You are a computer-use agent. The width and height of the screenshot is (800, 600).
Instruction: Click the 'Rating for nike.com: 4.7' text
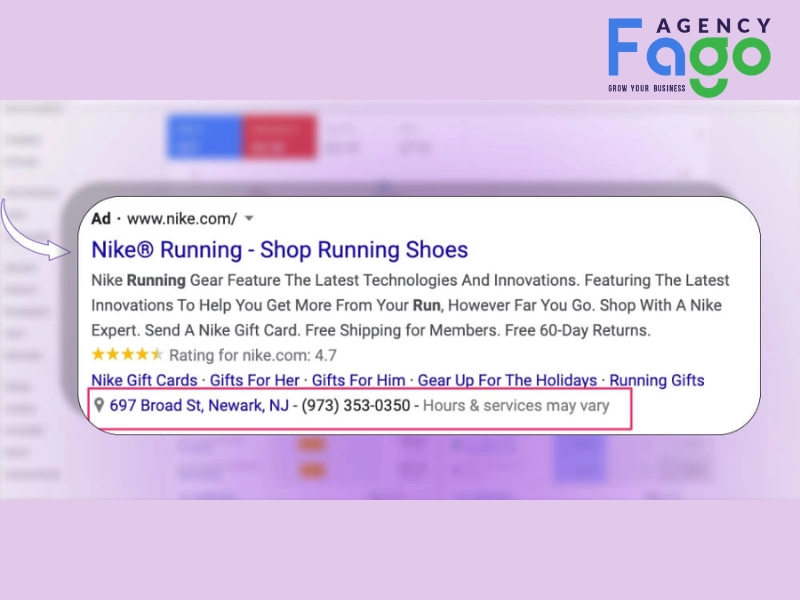[x=253, y=355]
